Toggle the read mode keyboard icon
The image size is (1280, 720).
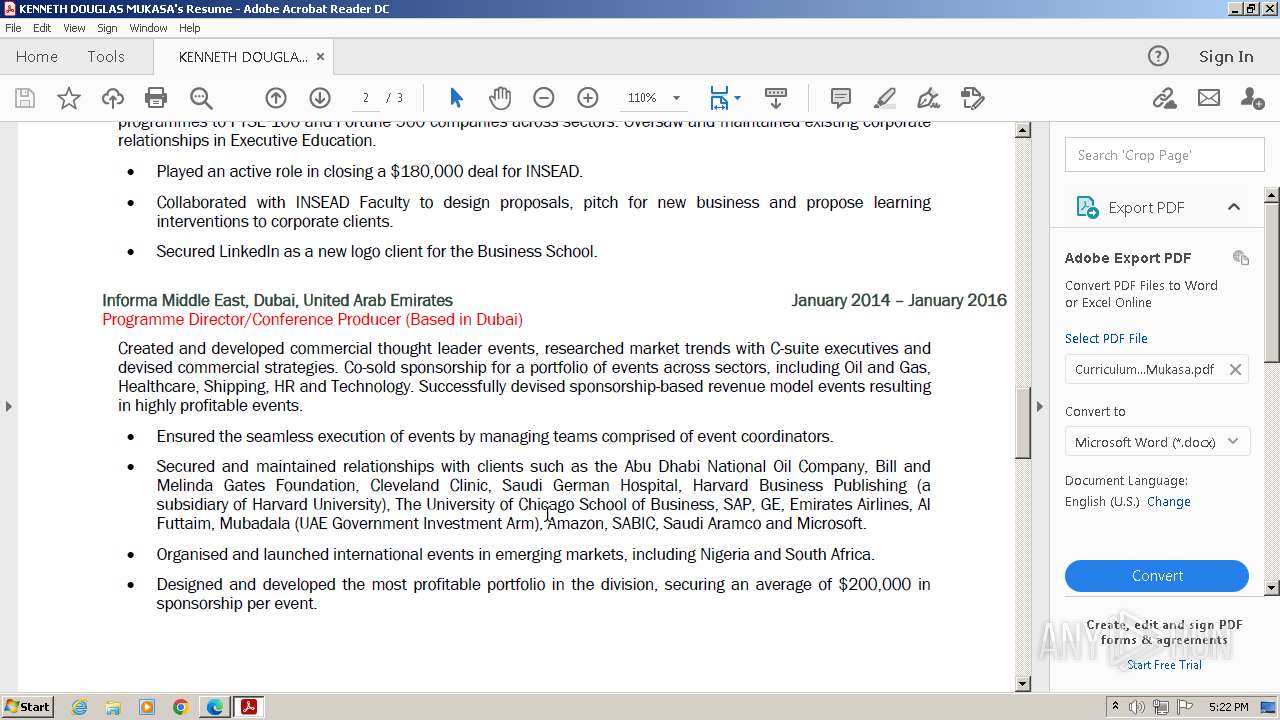[776, 98]
